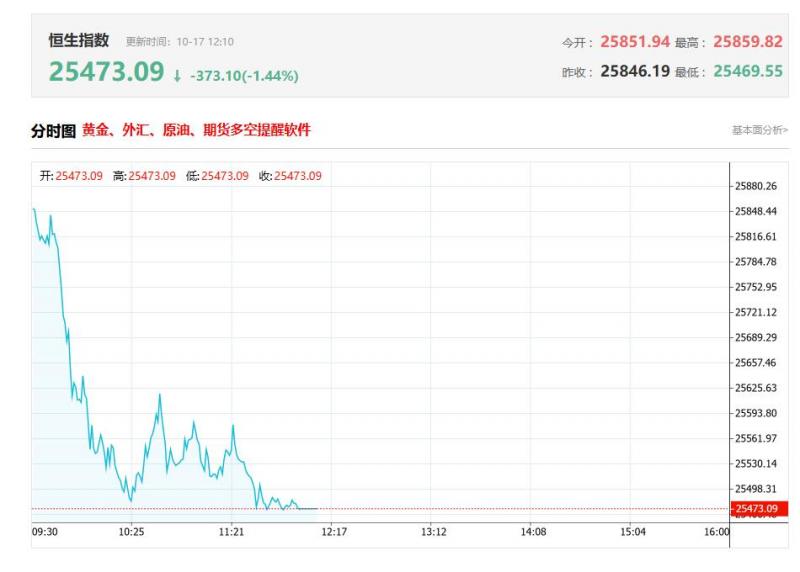Viewport: 800px width, 572px height.
Task: Click the 16:00 time axis label
Action: pos(717,532)
